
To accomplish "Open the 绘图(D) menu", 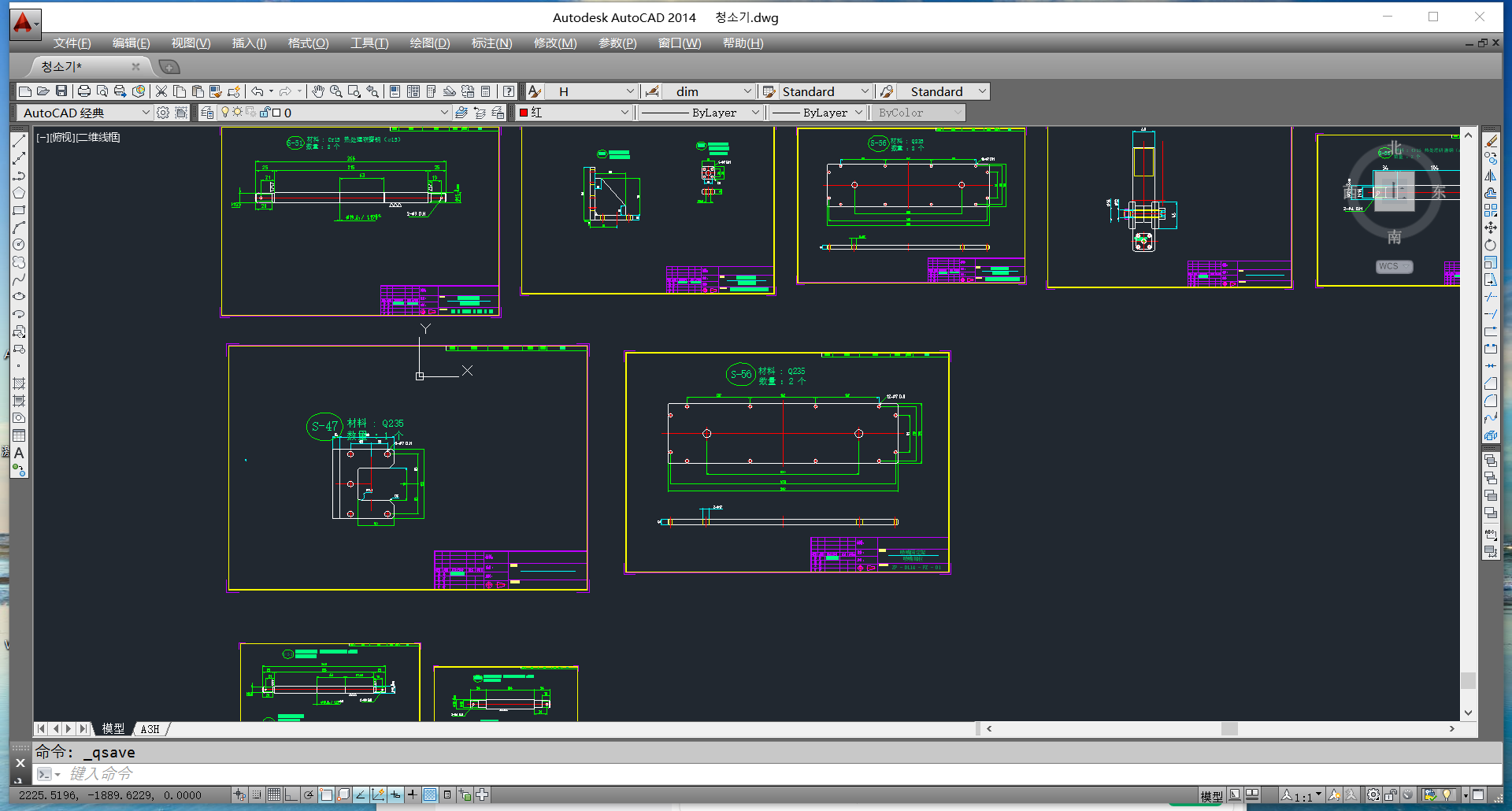I will (x=430, y=43).
